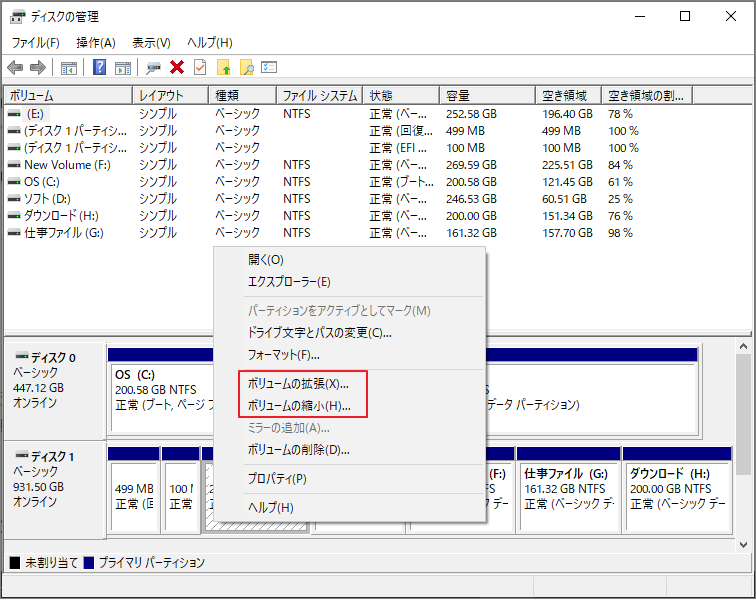Image resolution: width=756 pixels, height=599 pixels.
Task: Show/hide console tree toolbar icon
Action: click(69, 68)
